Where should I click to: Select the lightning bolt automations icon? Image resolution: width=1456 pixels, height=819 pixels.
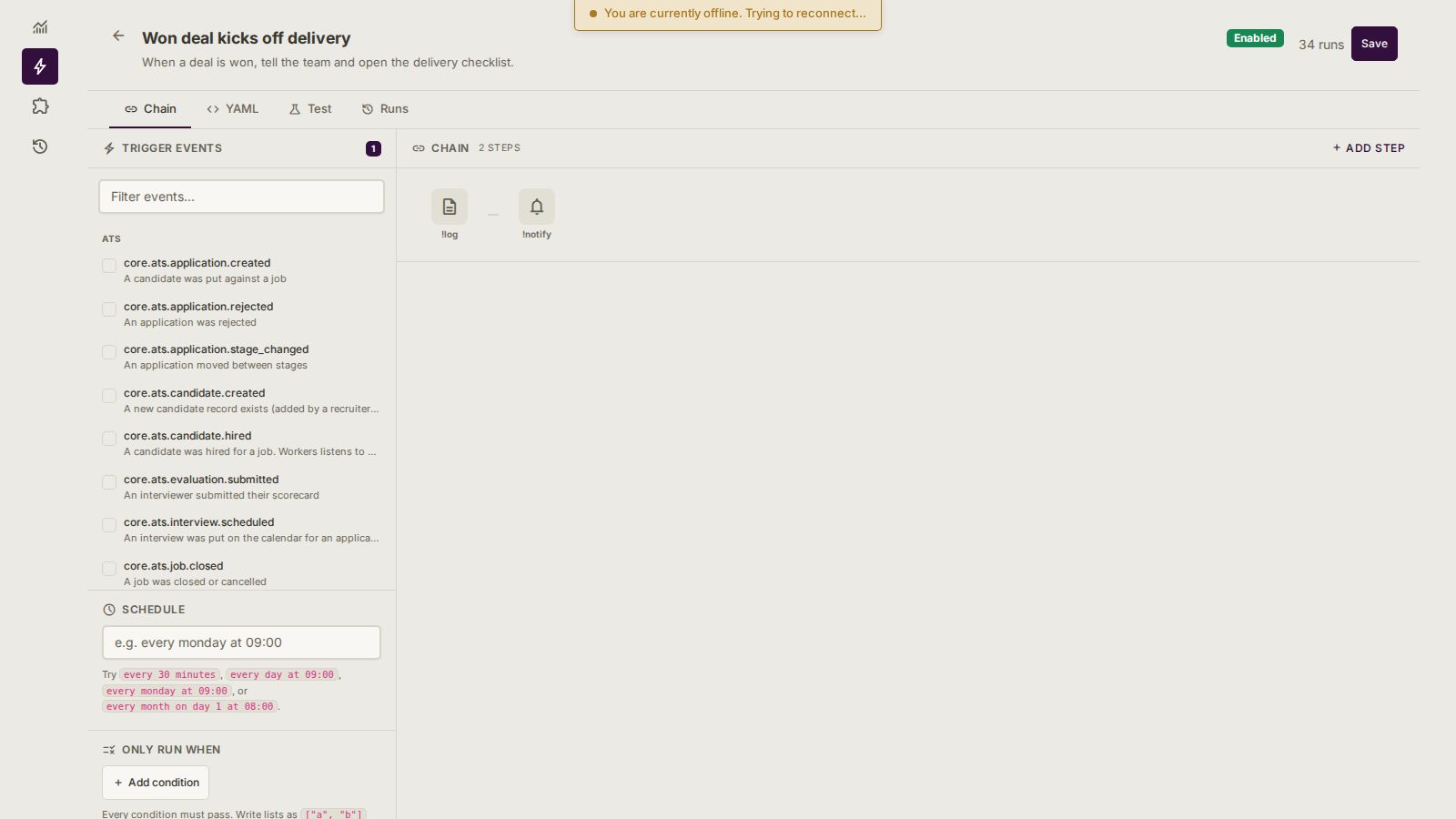pos(40,66)
